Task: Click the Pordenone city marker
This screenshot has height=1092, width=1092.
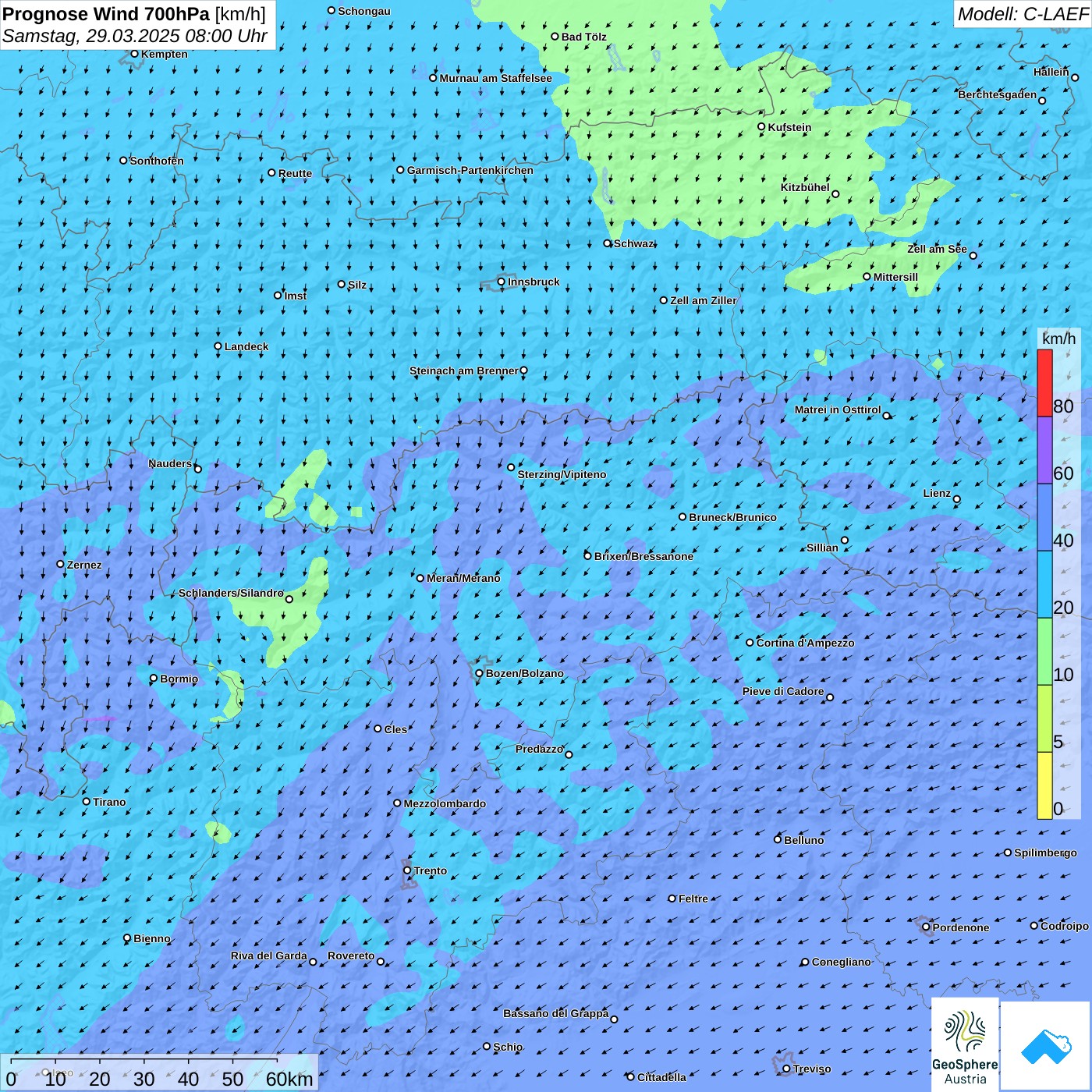Action: 927,927
